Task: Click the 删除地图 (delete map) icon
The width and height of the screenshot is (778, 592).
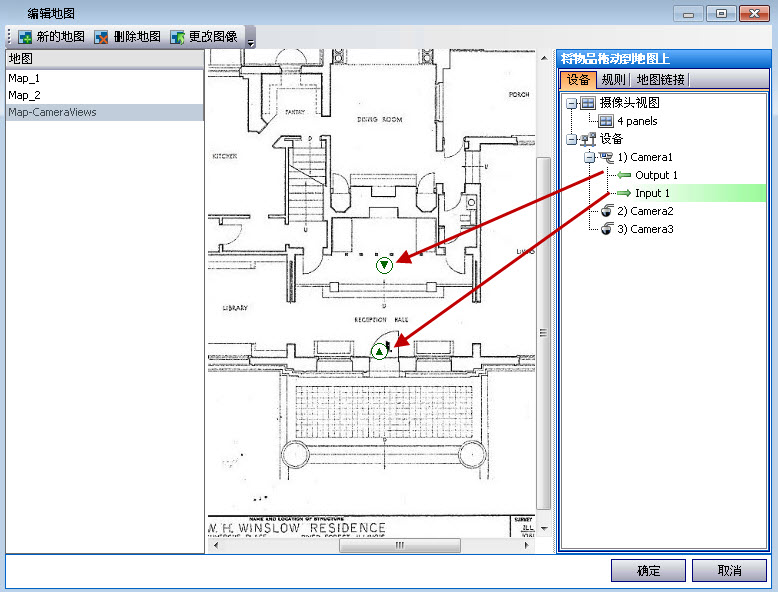Action: pyautogui.click(x=101, y=37)
